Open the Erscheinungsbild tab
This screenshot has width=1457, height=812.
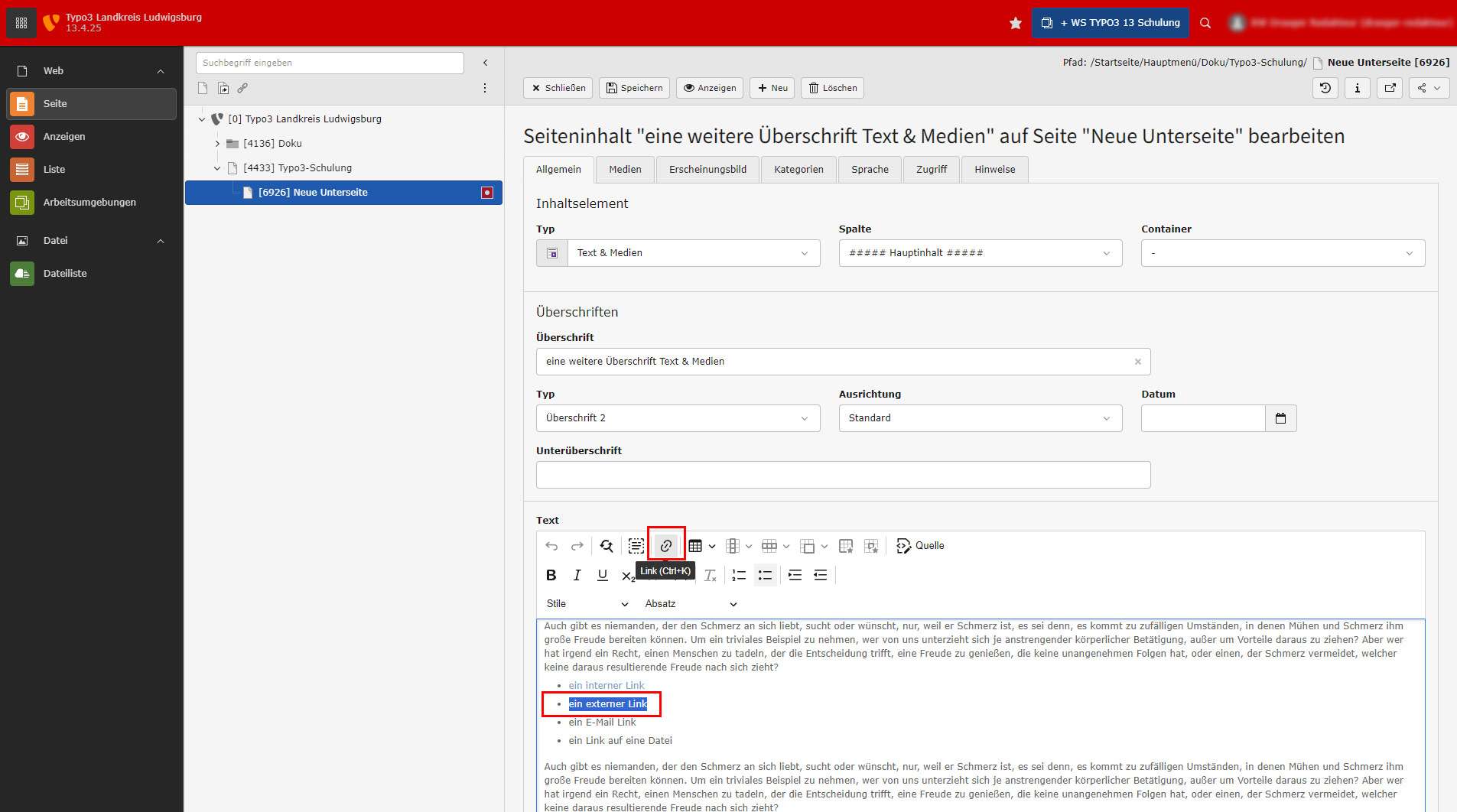pos(707,170)
